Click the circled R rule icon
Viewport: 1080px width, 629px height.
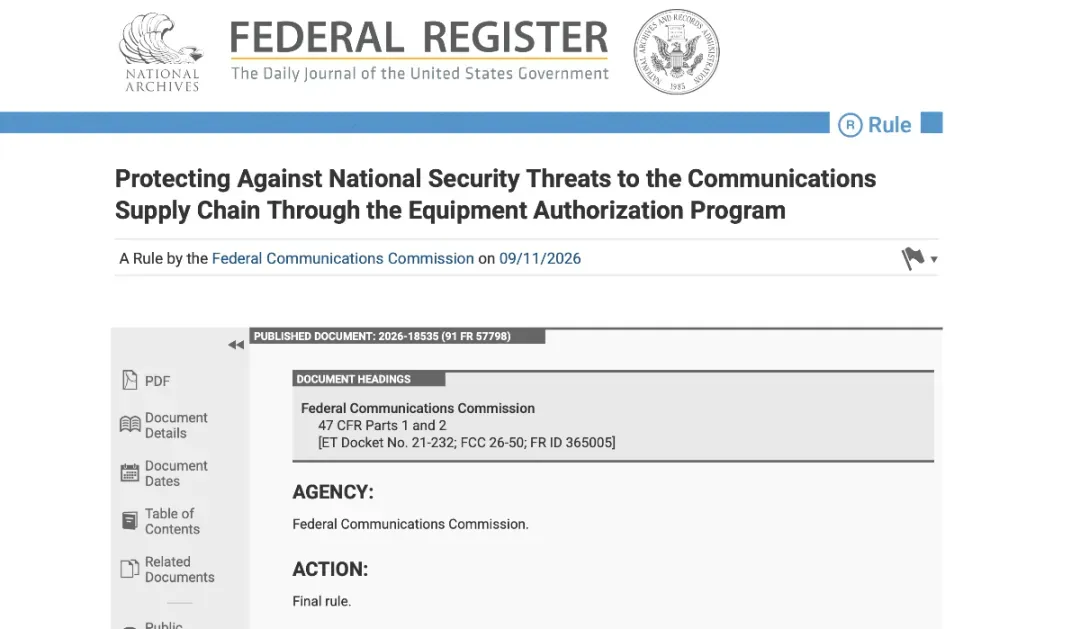pyautogui.click(x=850, y=125)
